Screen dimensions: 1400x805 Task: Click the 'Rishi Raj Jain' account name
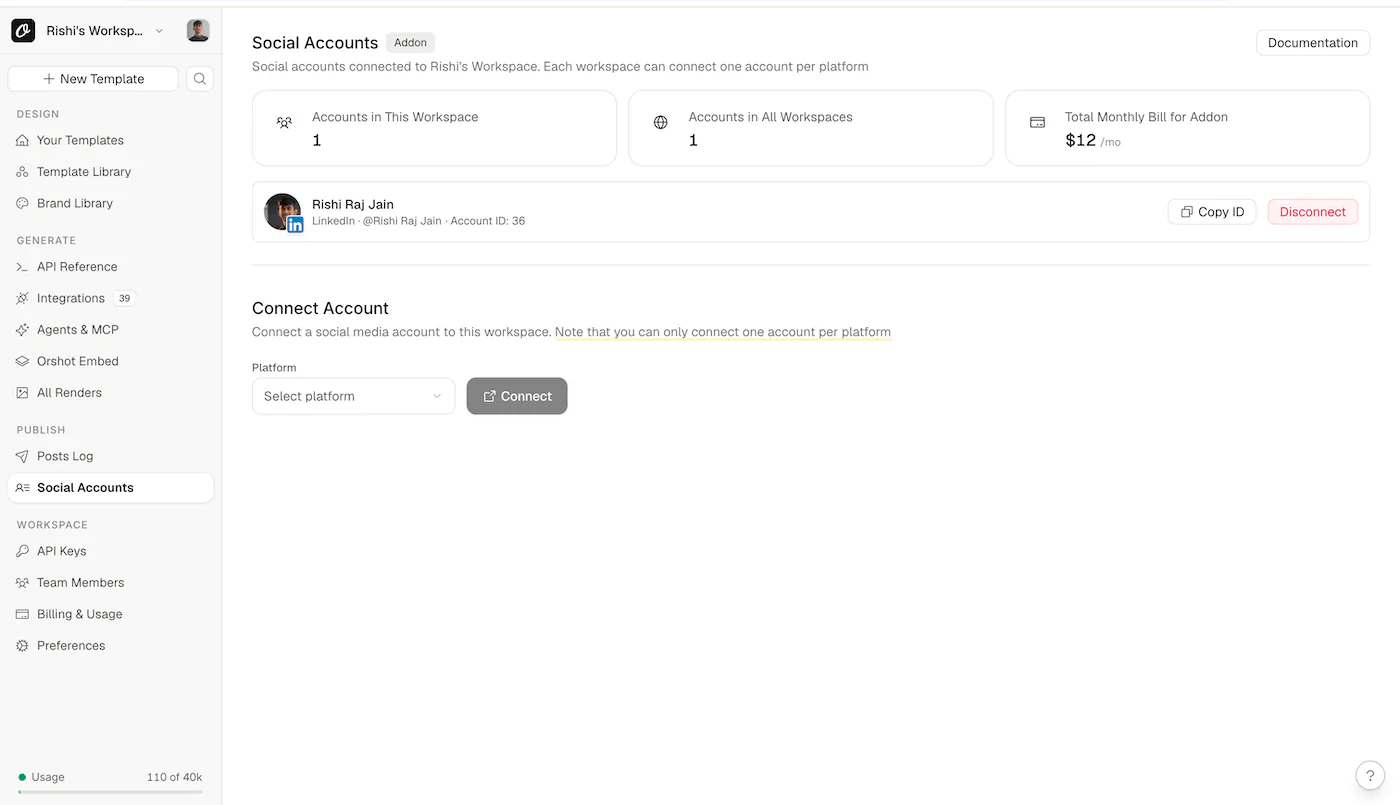point(353,204)
